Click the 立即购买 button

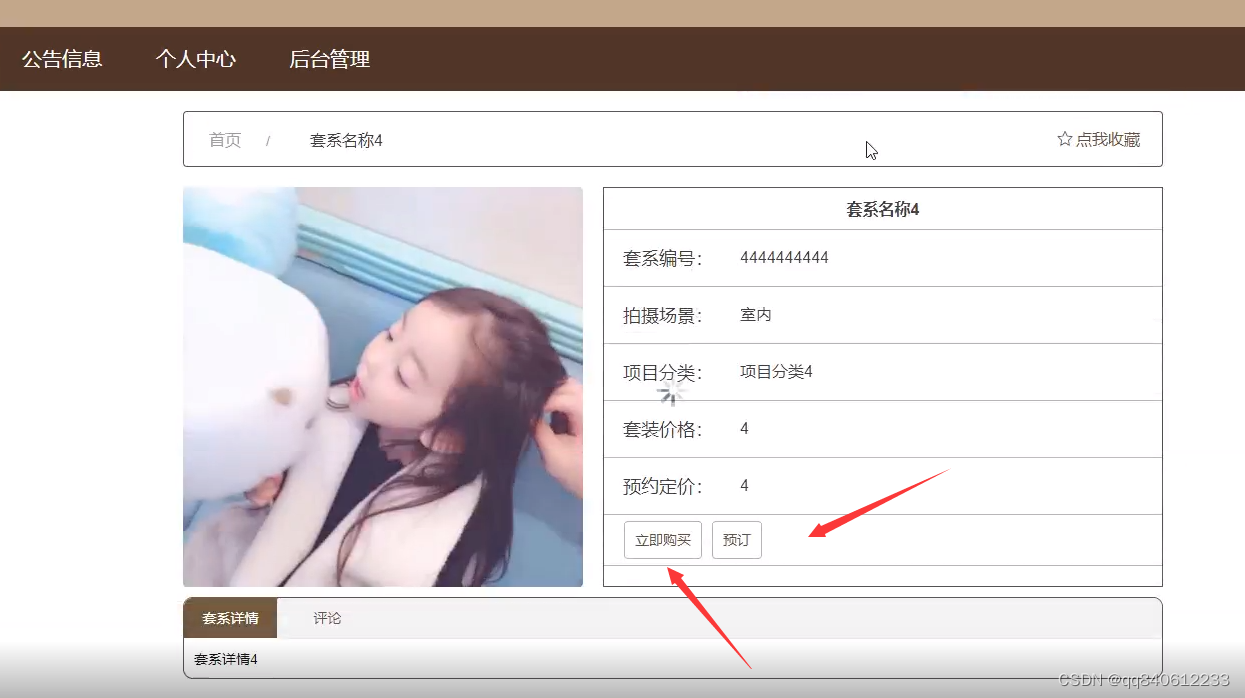(x=663, y=540)
